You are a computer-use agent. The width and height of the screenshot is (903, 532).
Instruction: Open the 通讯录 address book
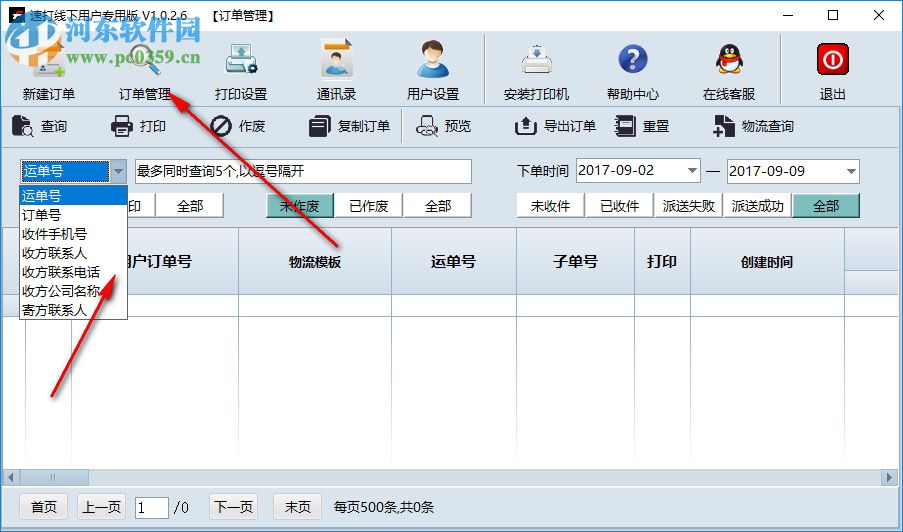pos(336,72)
